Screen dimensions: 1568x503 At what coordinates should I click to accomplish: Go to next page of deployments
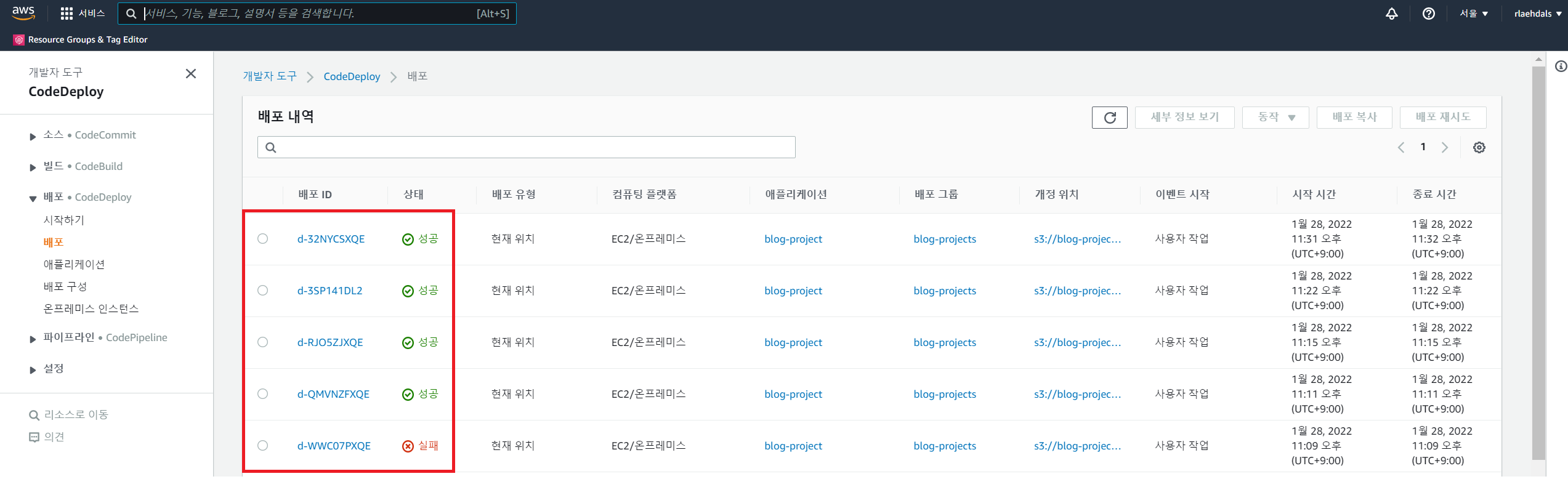[x=1445, y=147]
